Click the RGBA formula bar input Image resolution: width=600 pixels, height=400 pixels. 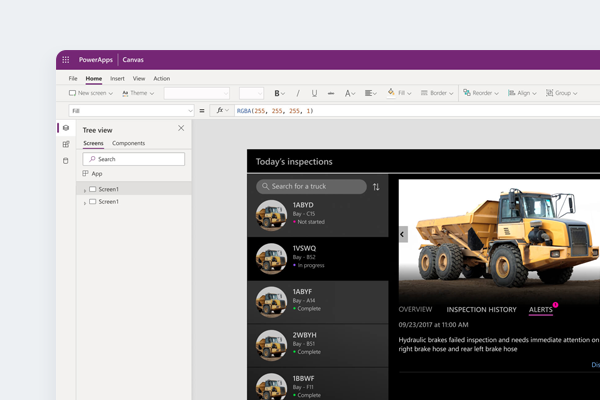pos(417,111)
